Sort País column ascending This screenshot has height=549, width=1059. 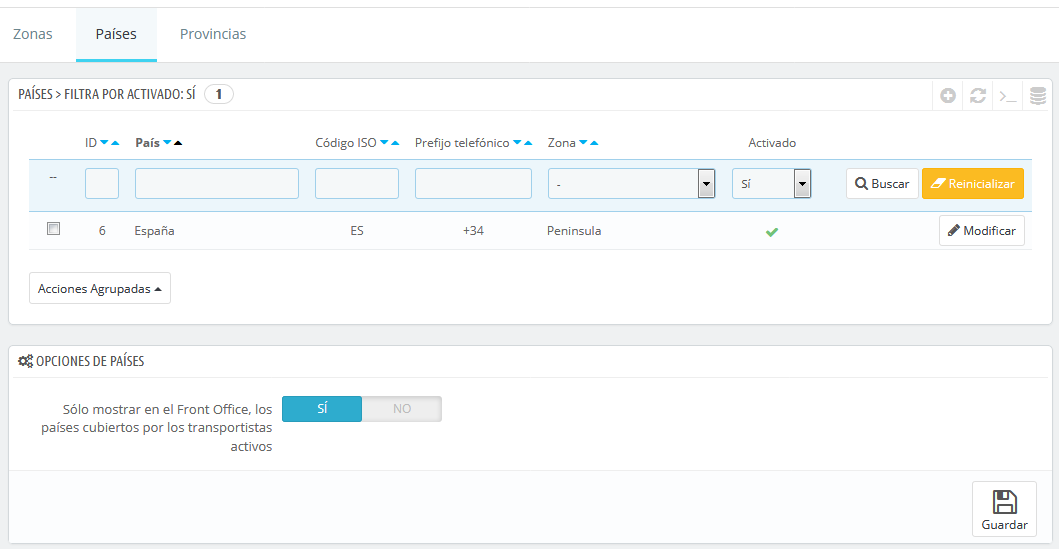click(x=178, y=142)
